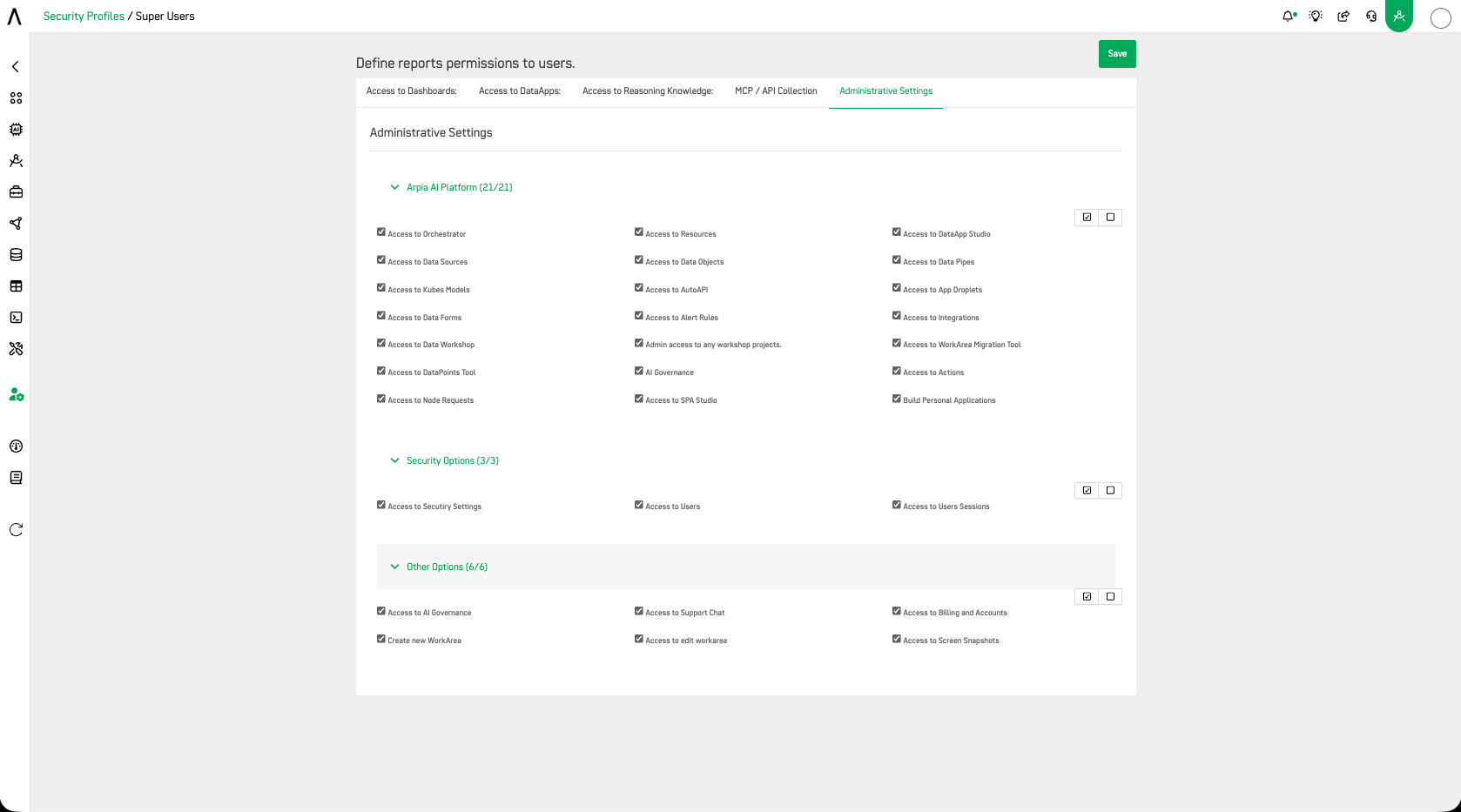Image resolution: width=1461 pixels, height=812 pixels.
Task: Open the four-circles apps grid icon
Action: [16, 98]
